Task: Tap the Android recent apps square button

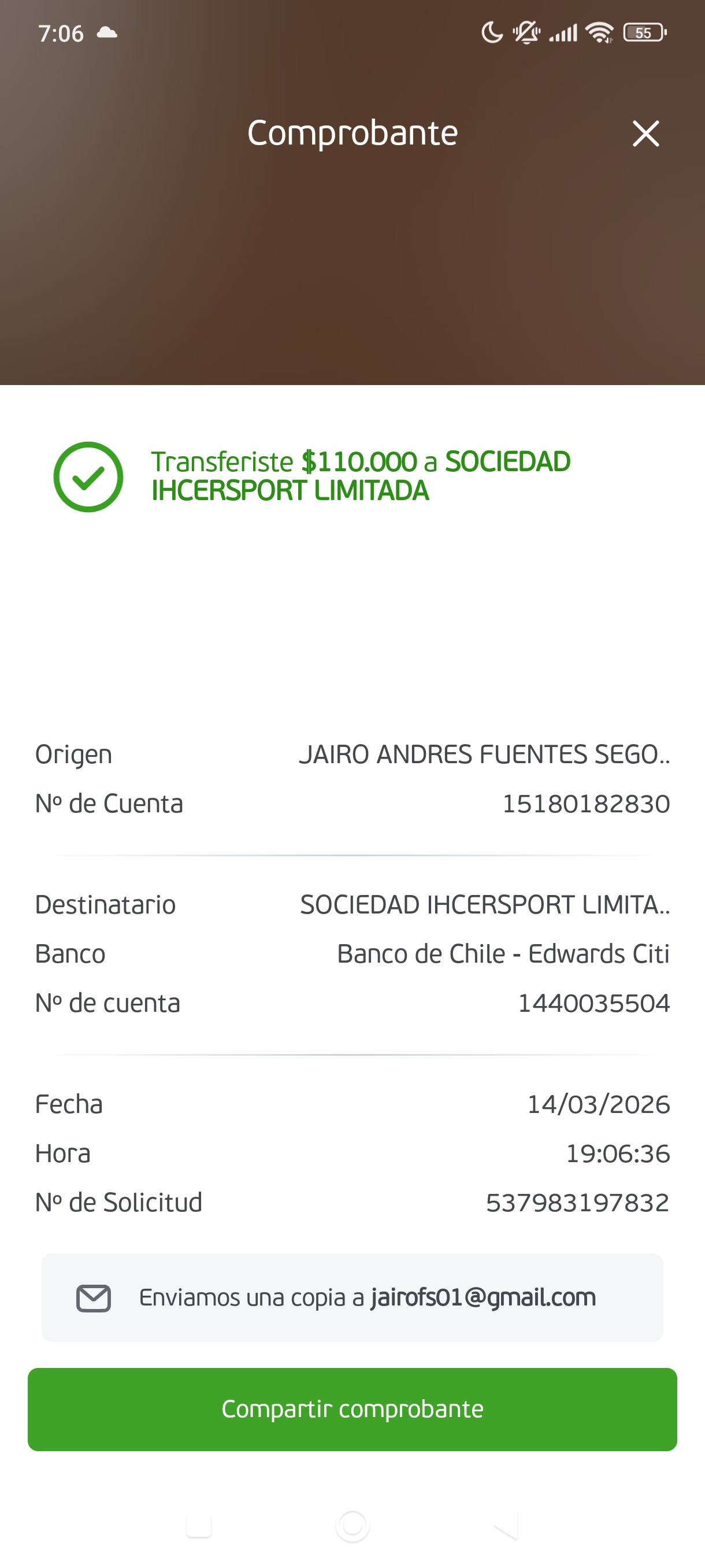Action: click(x=199, y=1525)
